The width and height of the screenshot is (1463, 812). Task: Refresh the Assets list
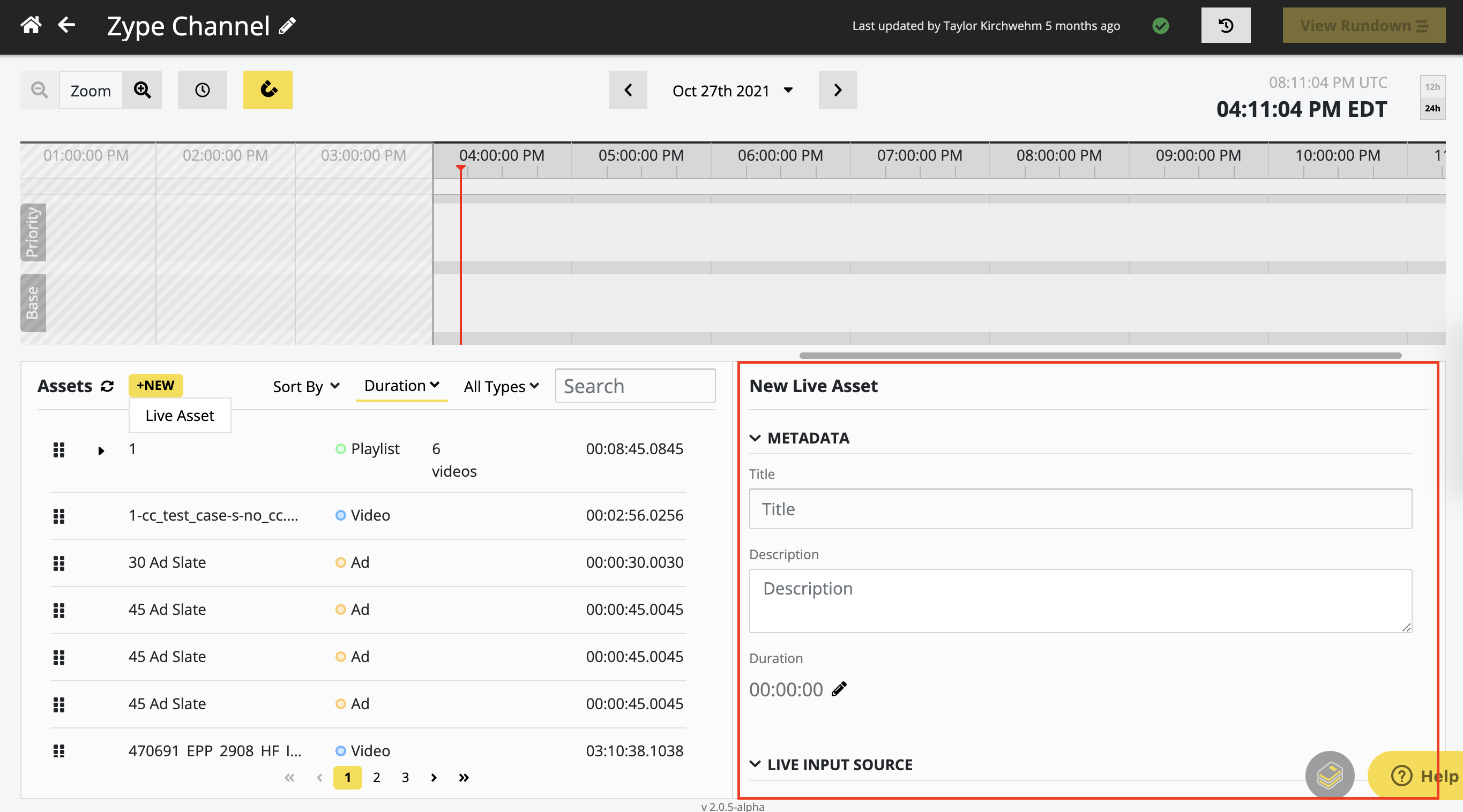[107, 386]
